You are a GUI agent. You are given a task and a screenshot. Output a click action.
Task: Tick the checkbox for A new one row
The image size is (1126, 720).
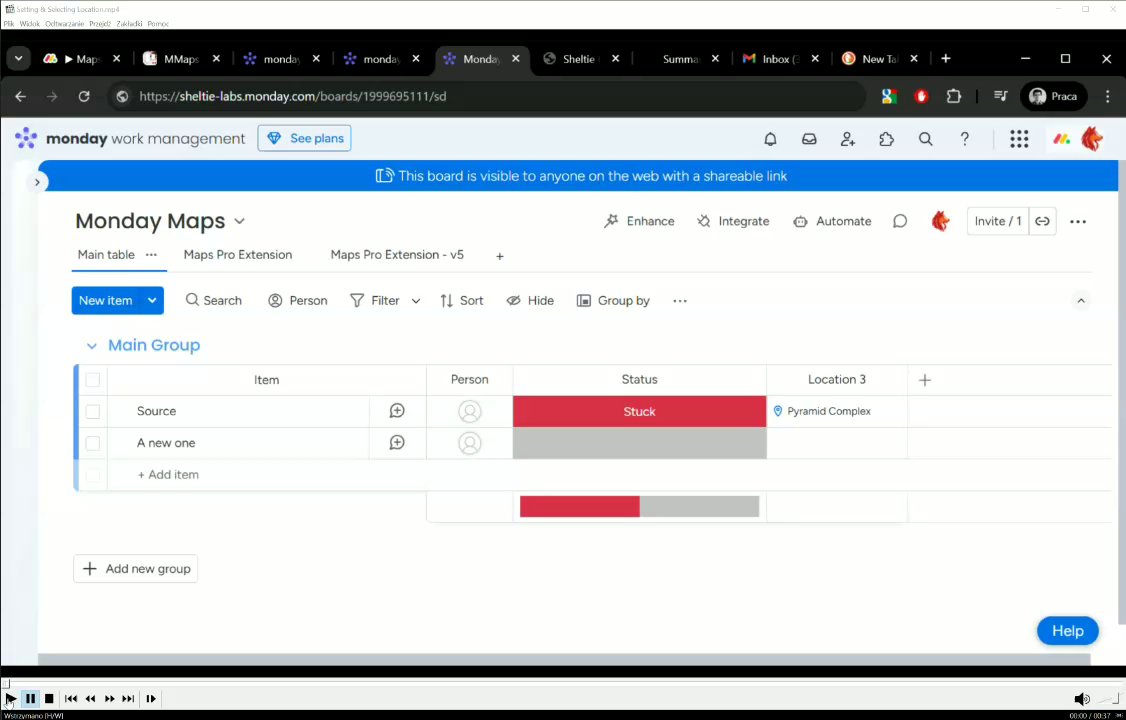93,443
